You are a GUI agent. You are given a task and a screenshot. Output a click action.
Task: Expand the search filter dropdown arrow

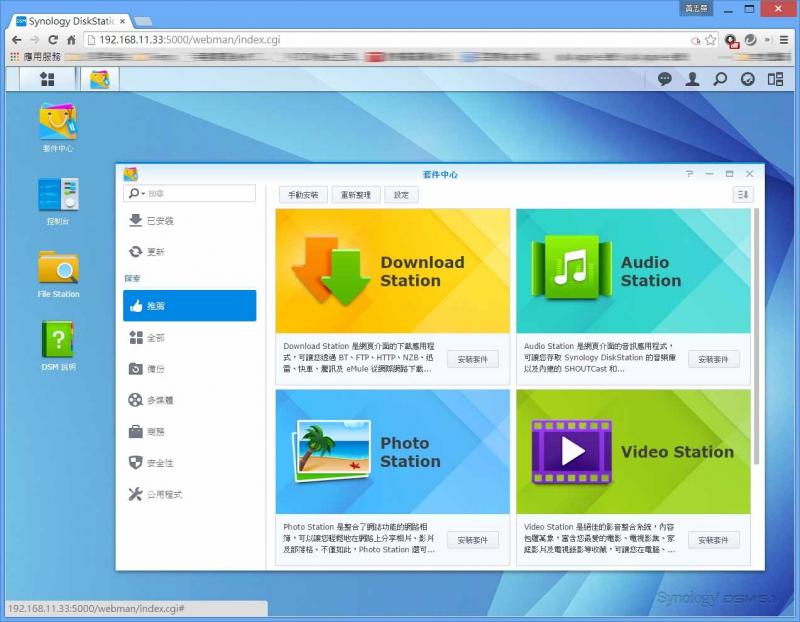[143, 194]
